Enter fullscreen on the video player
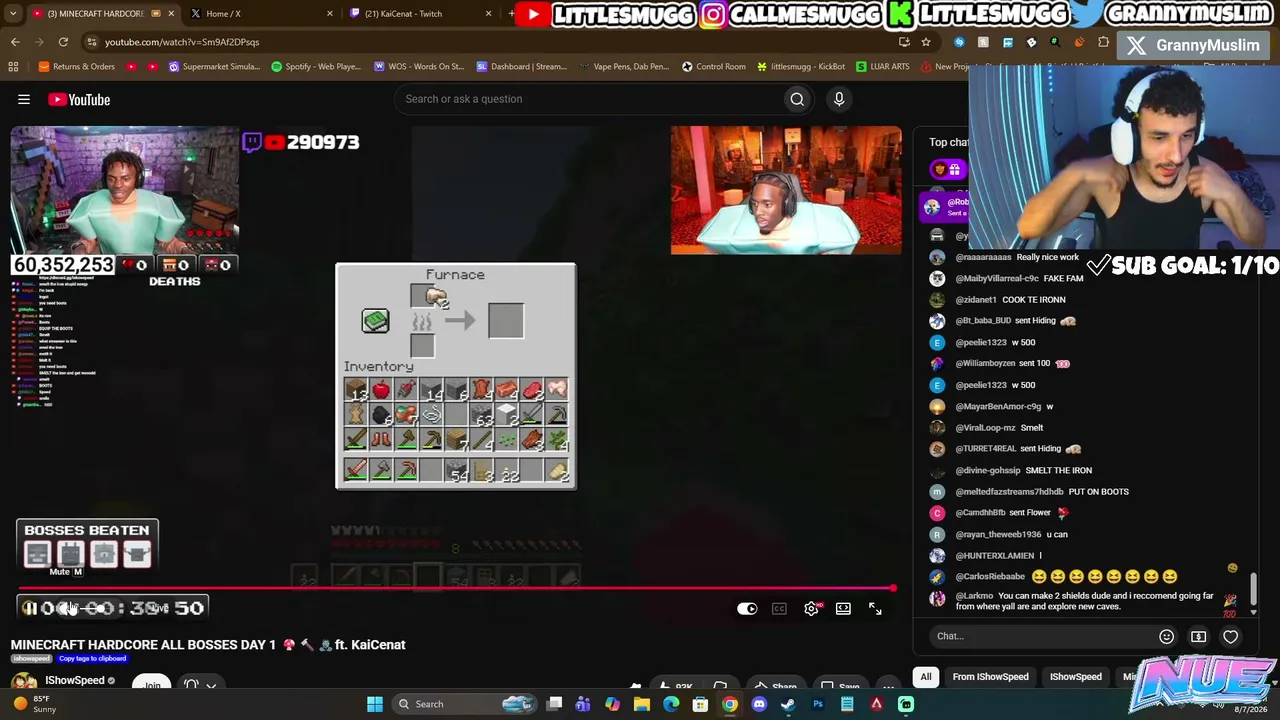The width and height of the screenshot is (1280, 720). pyautogui.click(x=875, y=608)
